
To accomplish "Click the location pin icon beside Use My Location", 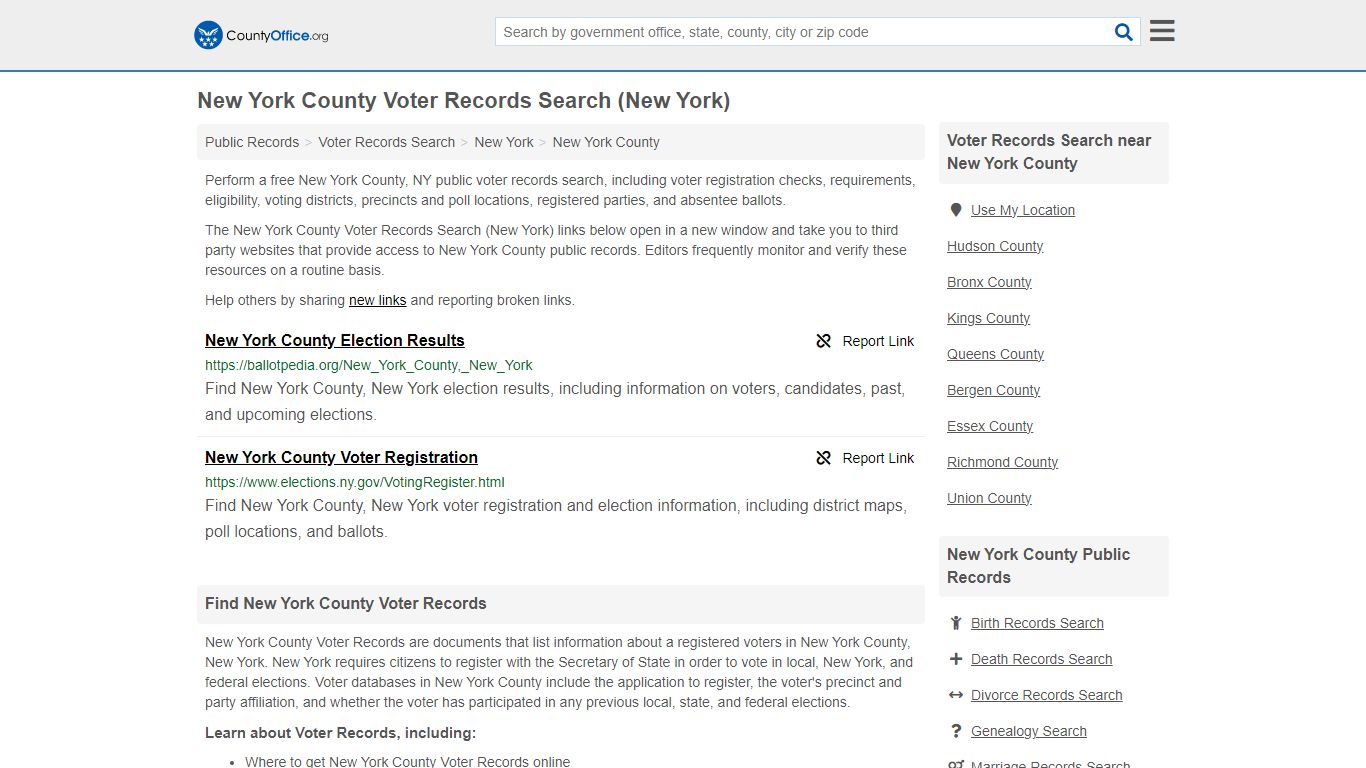I will pyautogui.click(x=956, y=210).
